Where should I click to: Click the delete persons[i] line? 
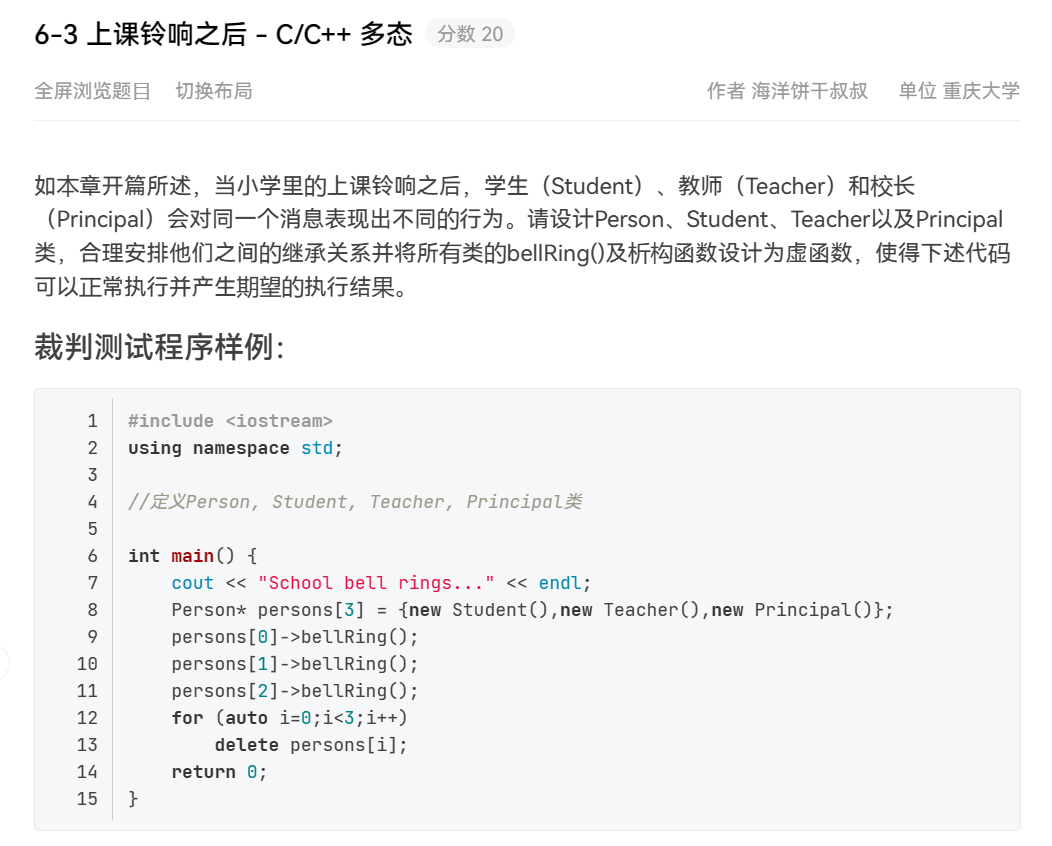(x=311, y=745)
